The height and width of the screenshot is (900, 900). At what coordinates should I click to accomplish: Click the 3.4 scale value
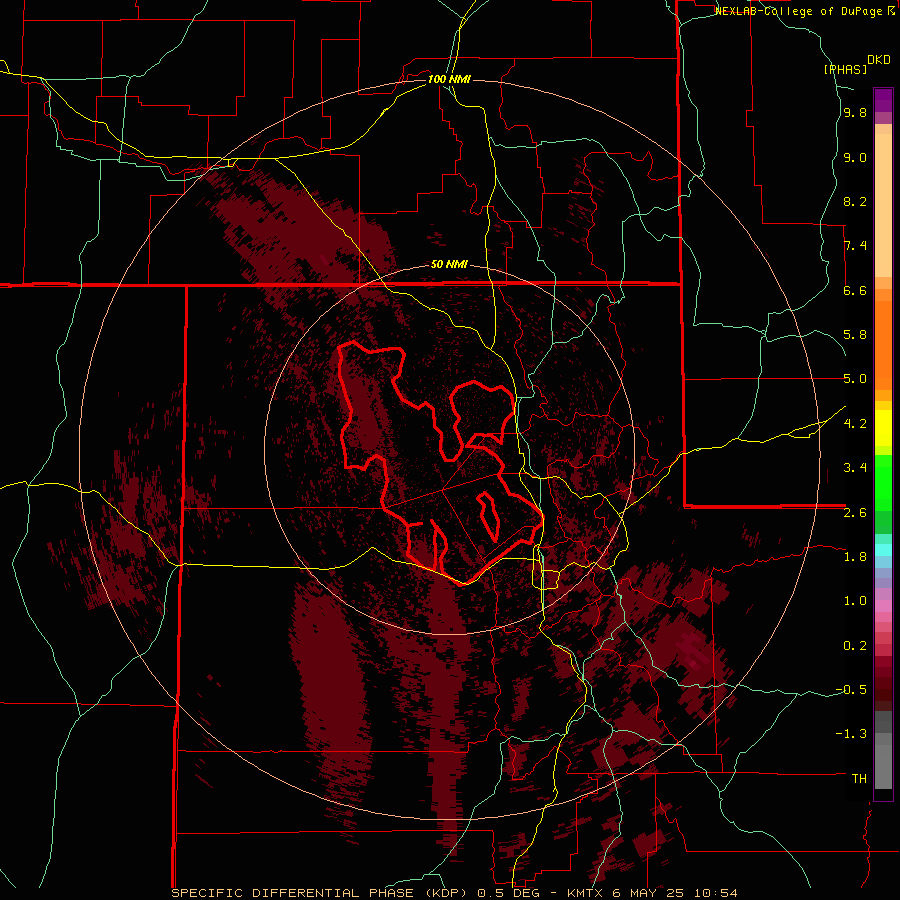click(x=855, y=468)
